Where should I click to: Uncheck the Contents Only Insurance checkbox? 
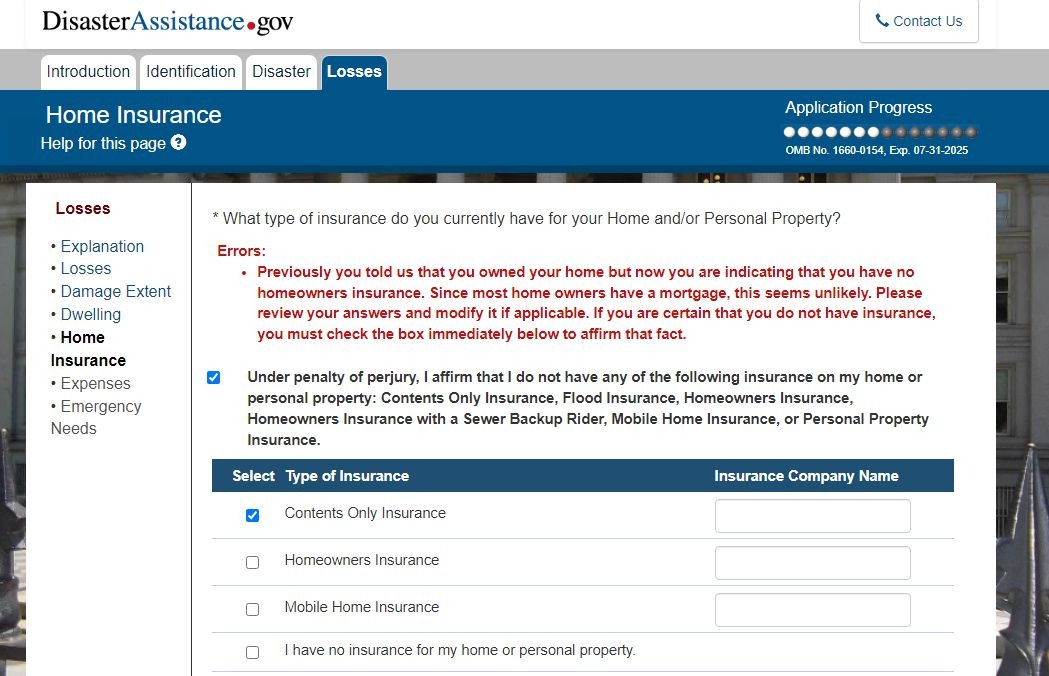(252, 516)
